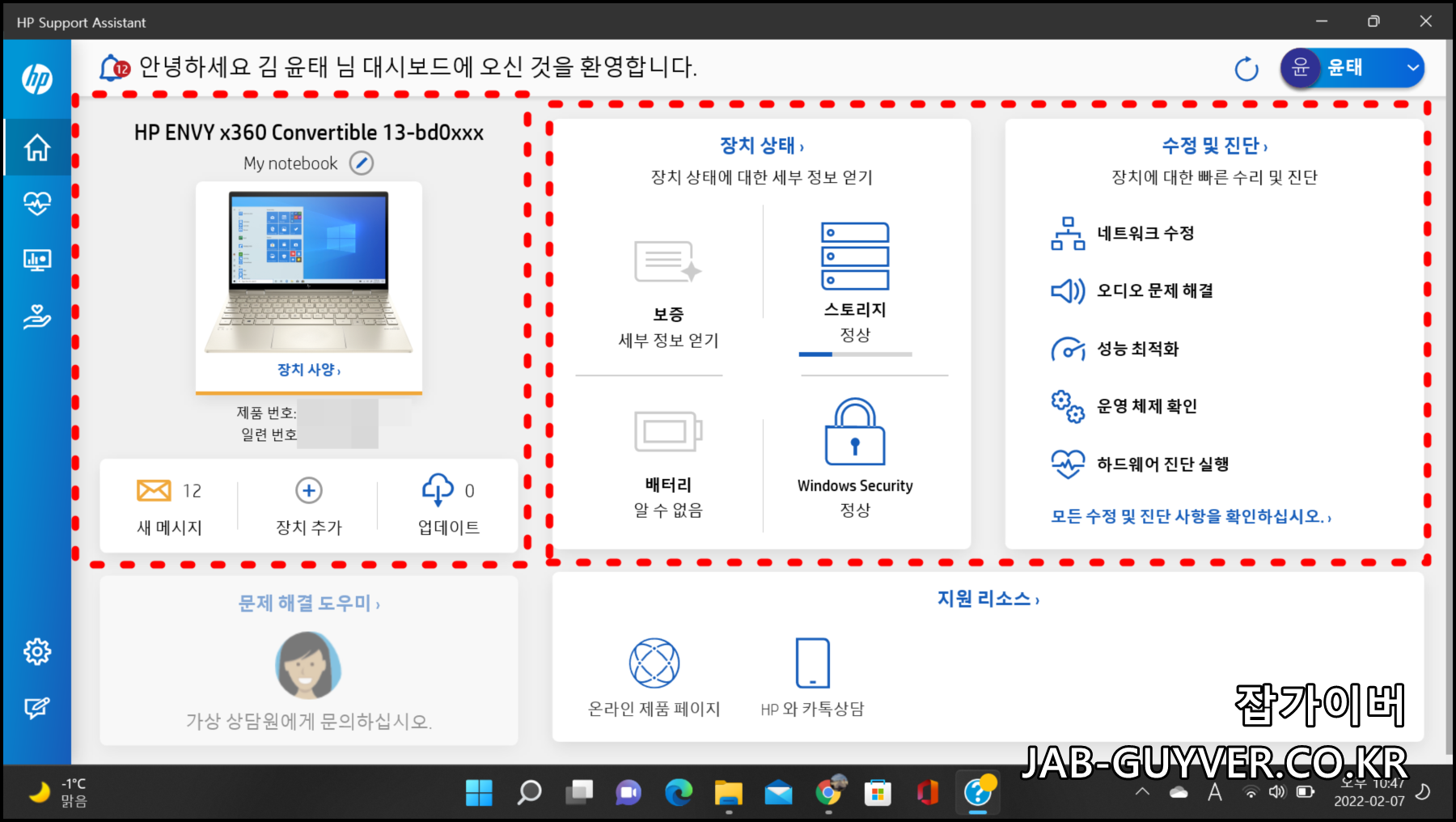
Task: Open updates cloud download icon
Action: [x=438, y=489]
